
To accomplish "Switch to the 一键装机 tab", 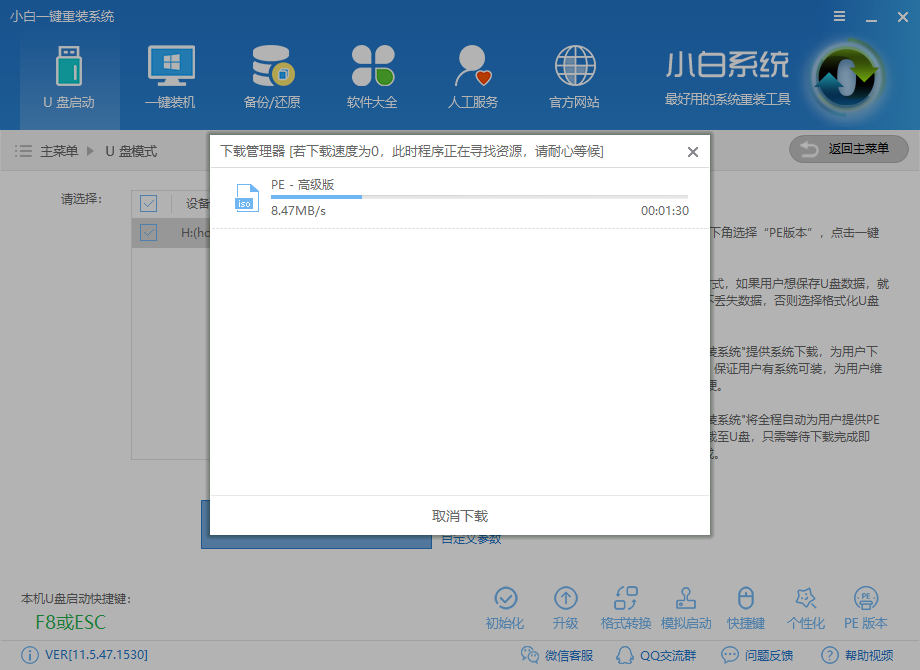I will click(x=170, y=76).
